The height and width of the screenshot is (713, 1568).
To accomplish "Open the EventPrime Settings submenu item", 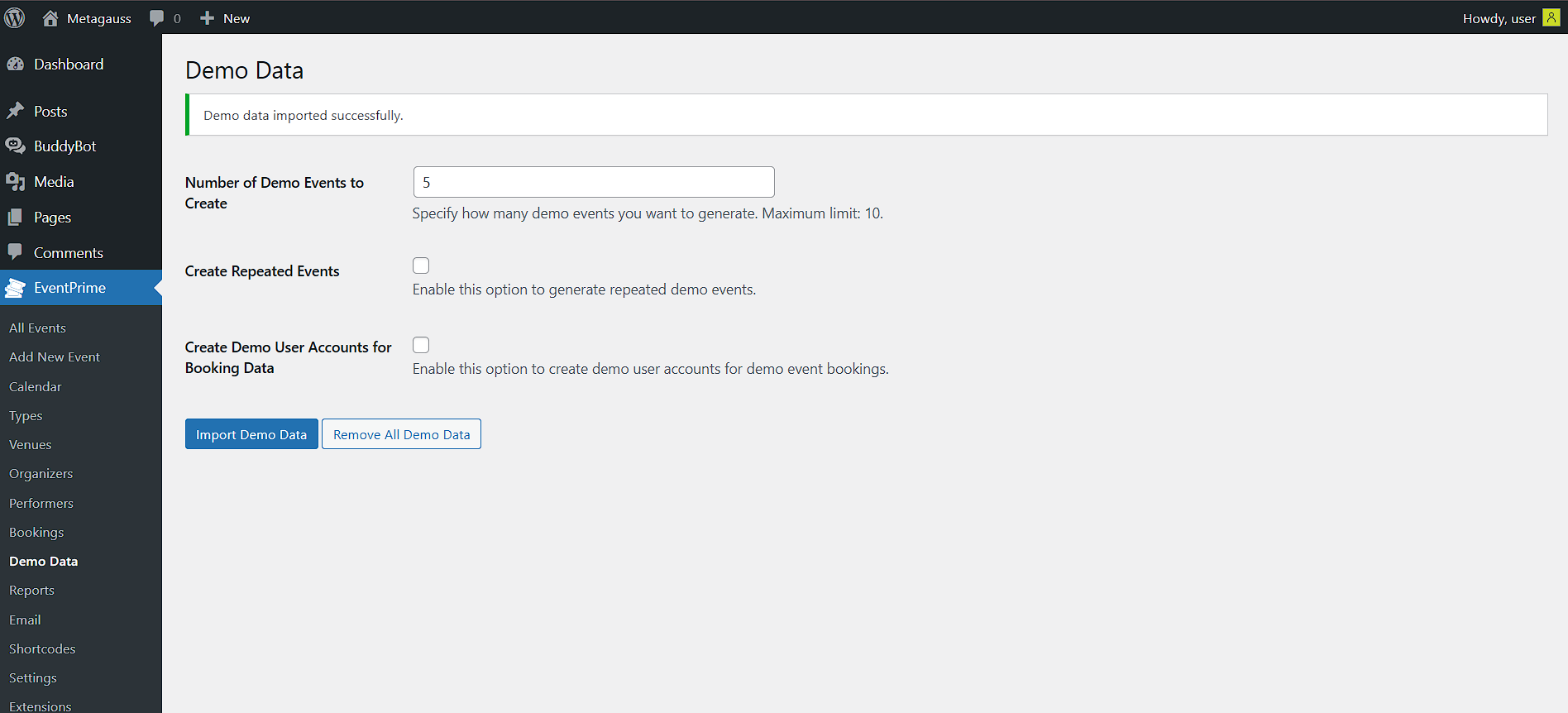I will click(33, 678).
